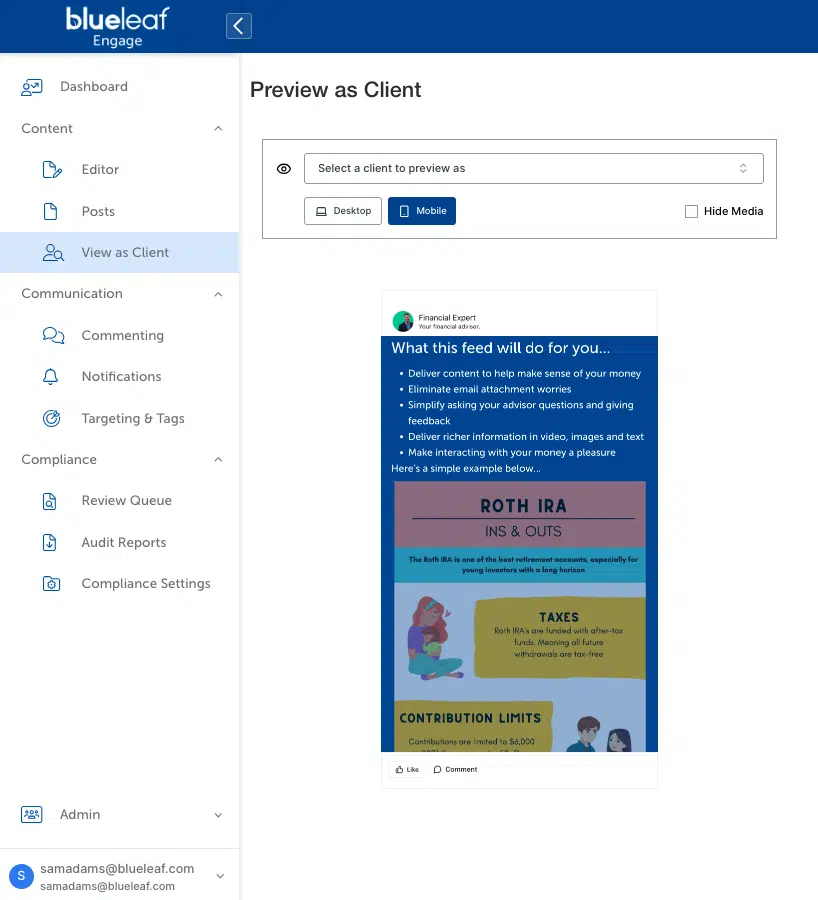This screenshot has height=900, width=818.
Task: Click the Review Queue document icon
Action: pyautogui.click(x=51, y=501)
